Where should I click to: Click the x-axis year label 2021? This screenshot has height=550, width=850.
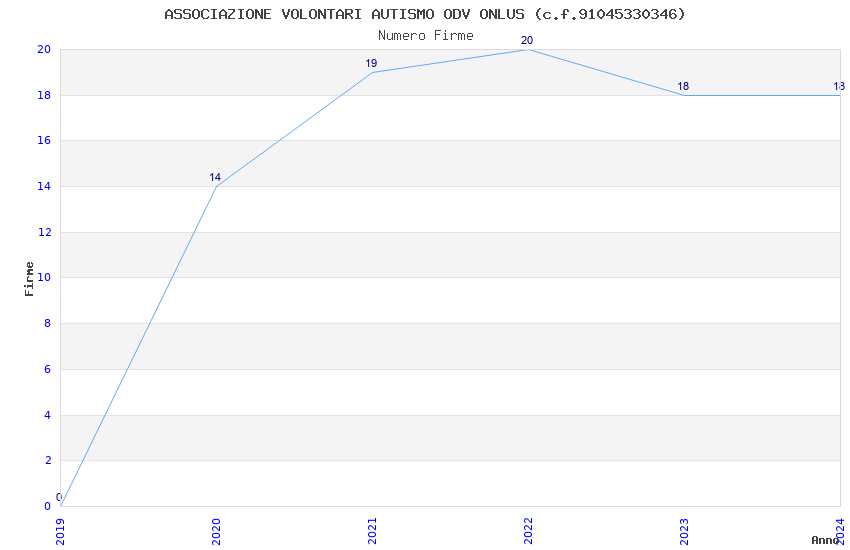372,532
